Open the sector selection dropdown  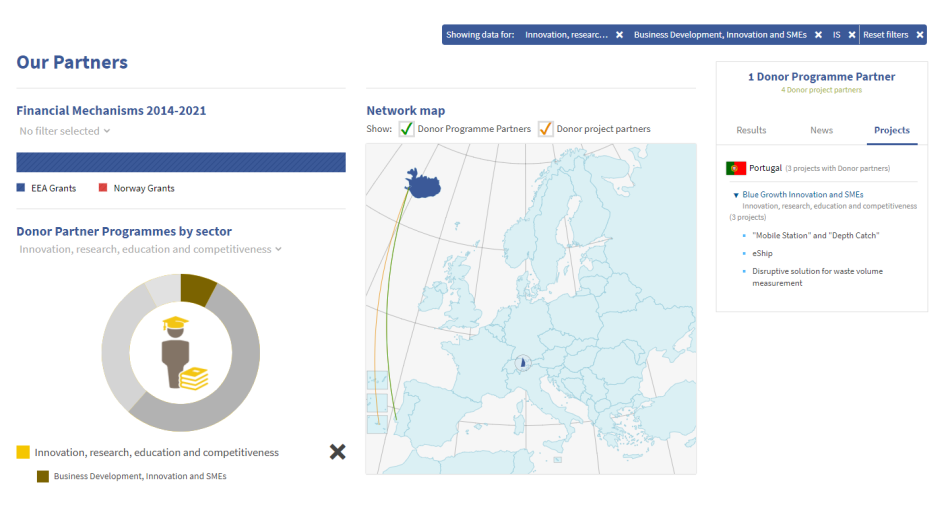(150, 249)
